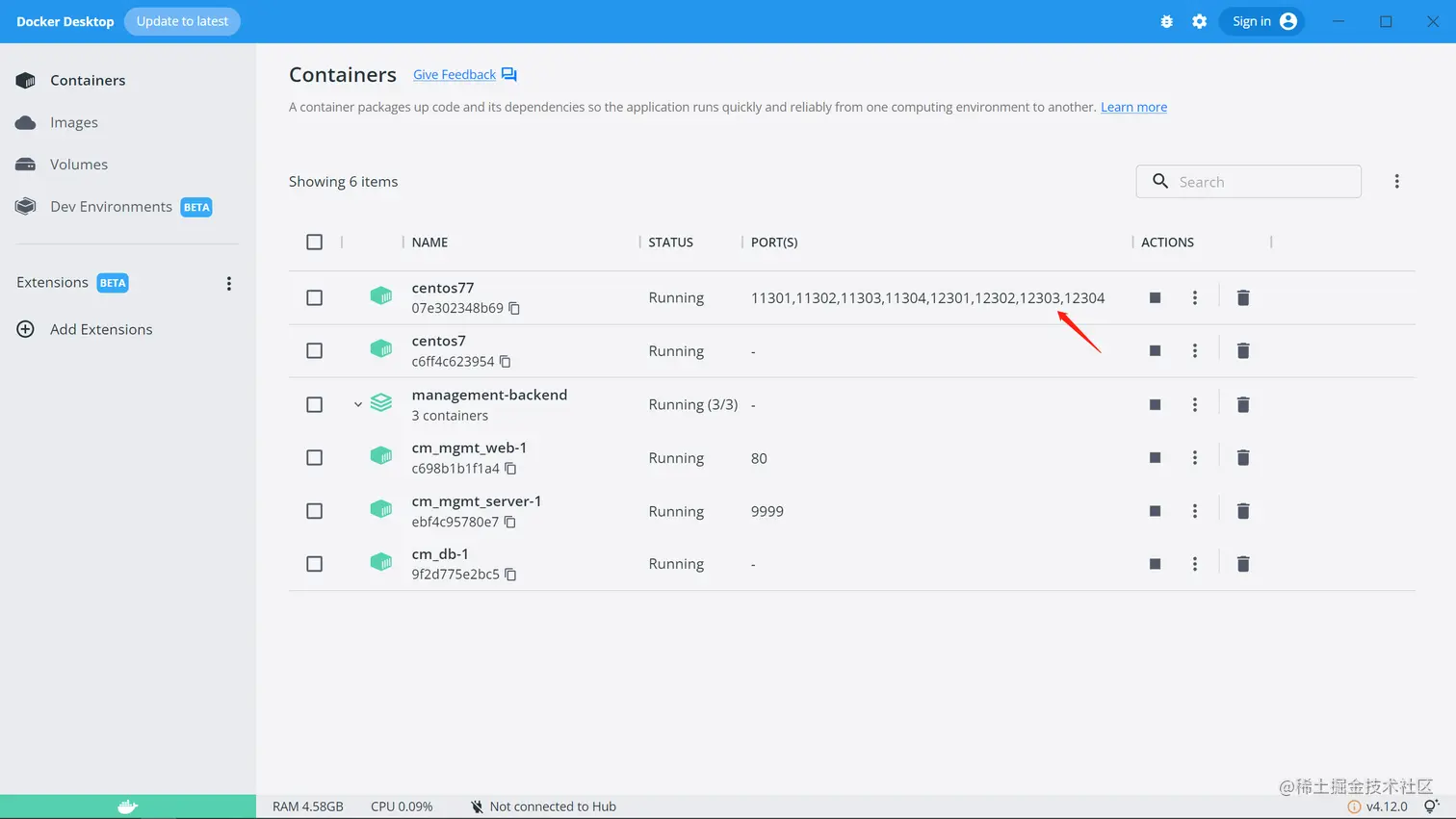Click the Update to latest button
This screenshot has height=819, width=1456.
pyautogui.click(x=182, y=21)
